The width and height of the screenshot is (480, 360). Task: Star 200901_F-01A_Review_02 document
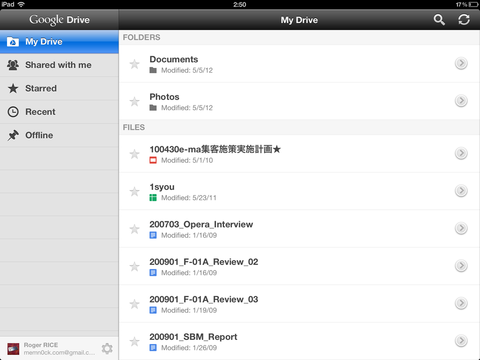134,266
